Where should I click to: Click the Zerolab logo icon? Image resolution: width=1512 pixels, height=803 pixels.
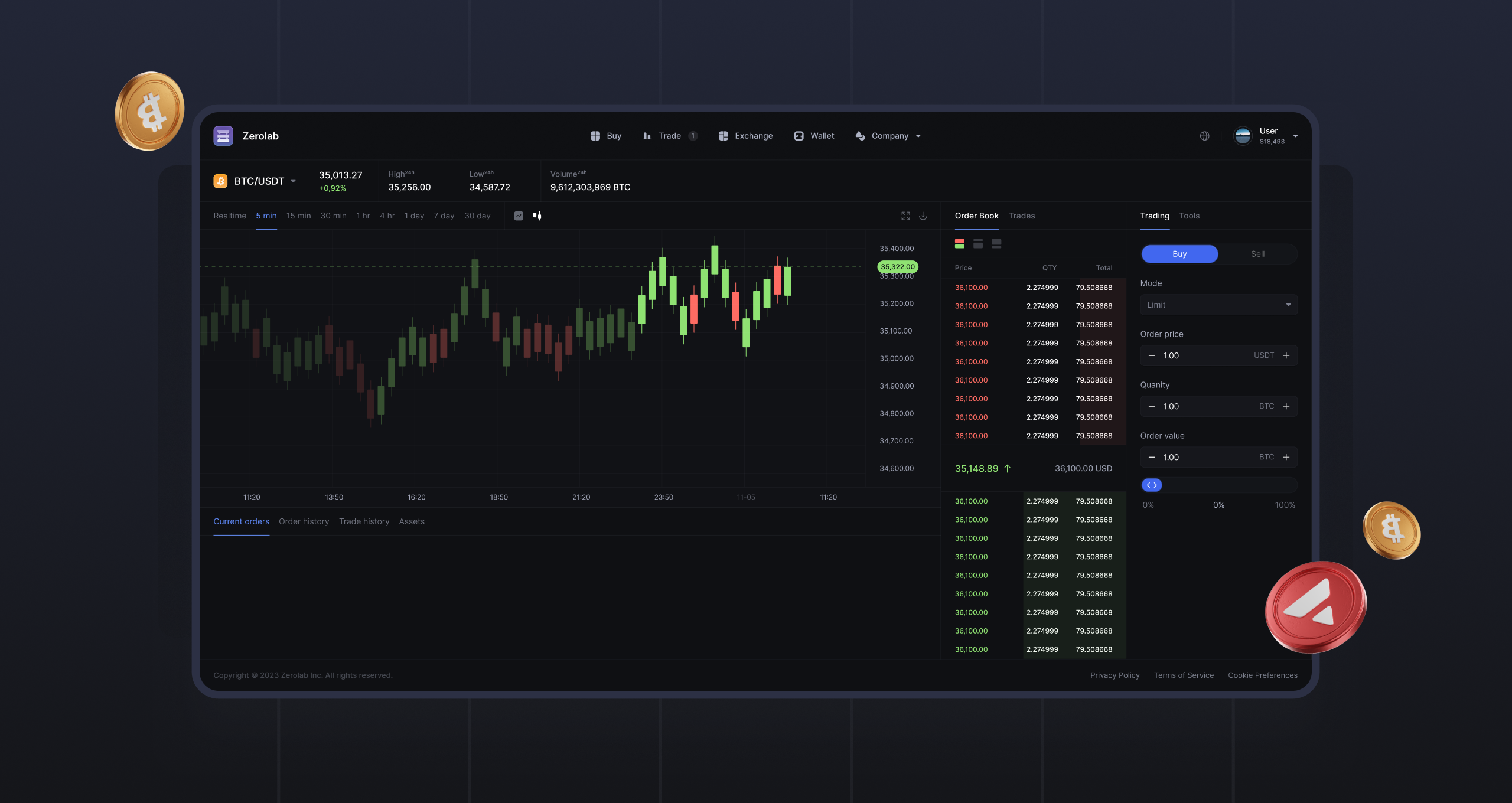pyautogui.click(x=223, y=136)
